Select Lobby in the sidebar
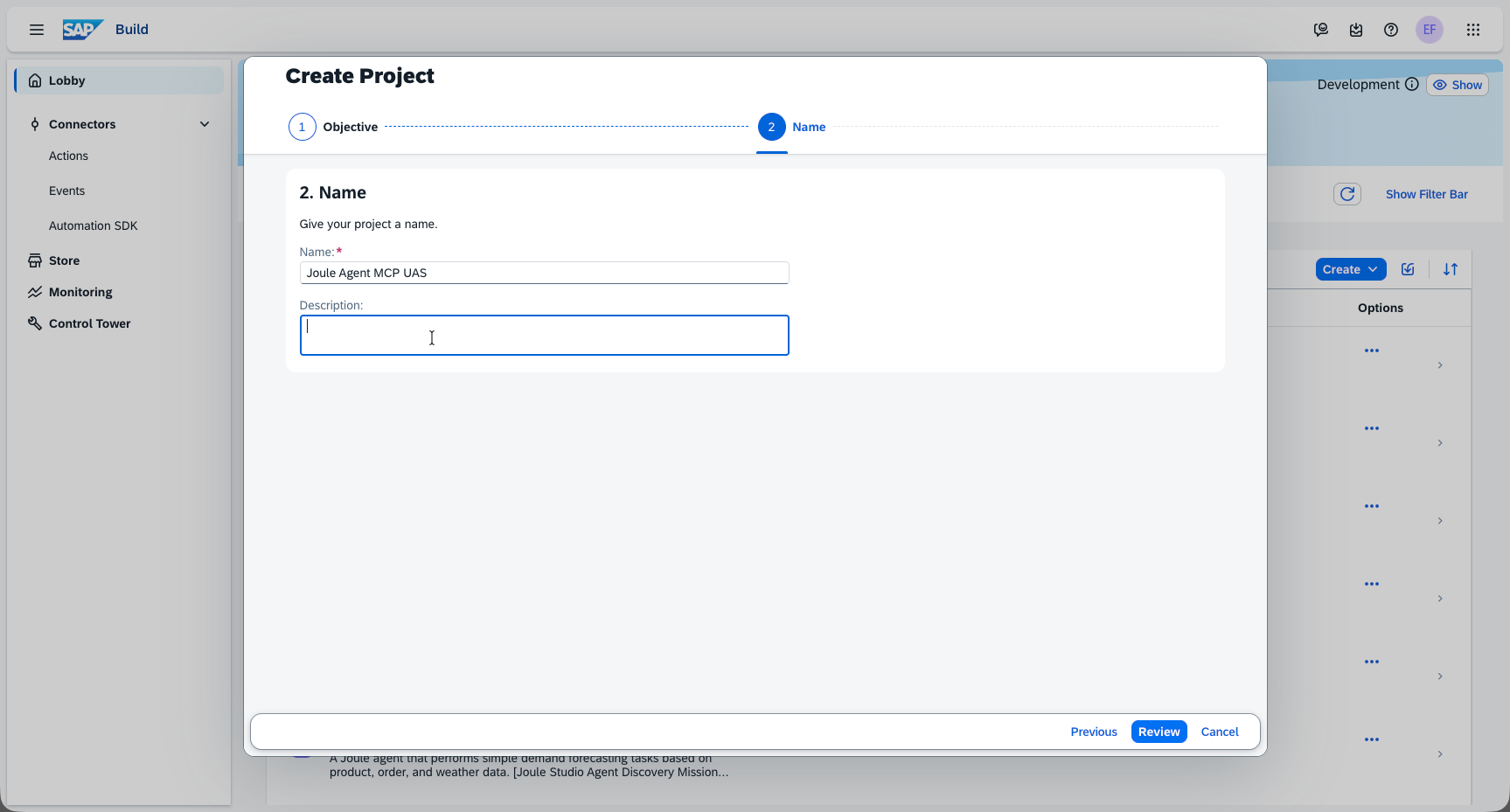Screen dimensions: 1510x812 coord(119,80)
